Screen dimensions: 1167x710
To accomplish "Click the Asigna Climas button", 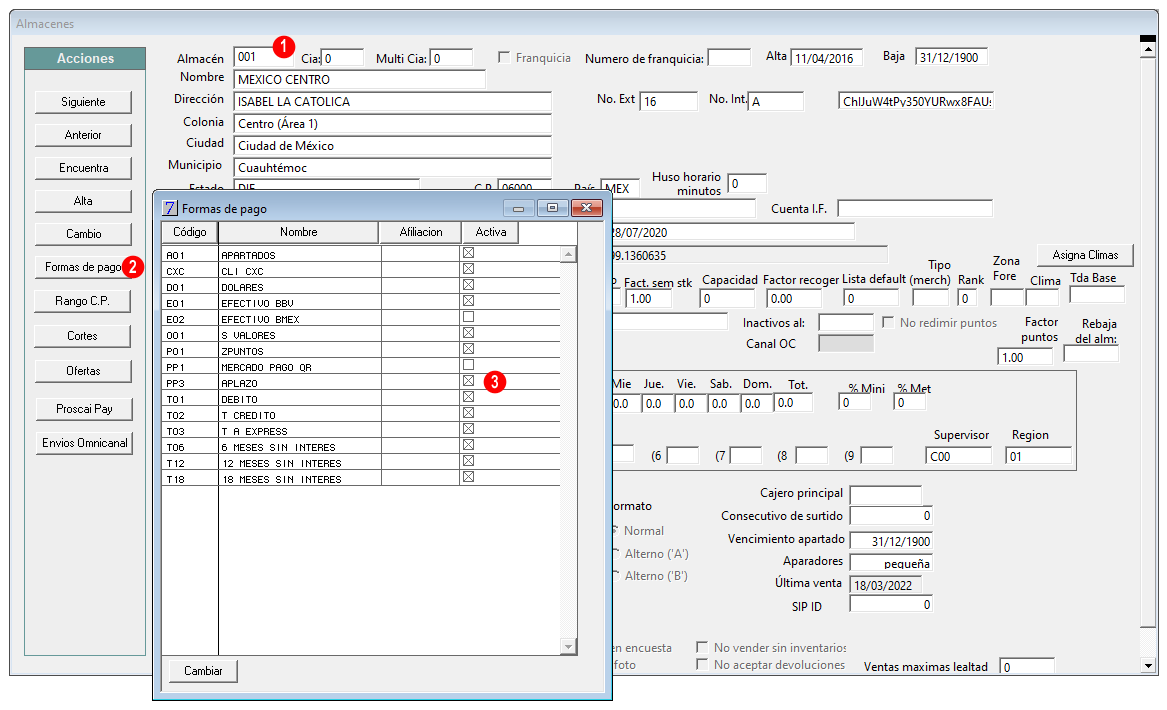I will tap(1085, 255).
